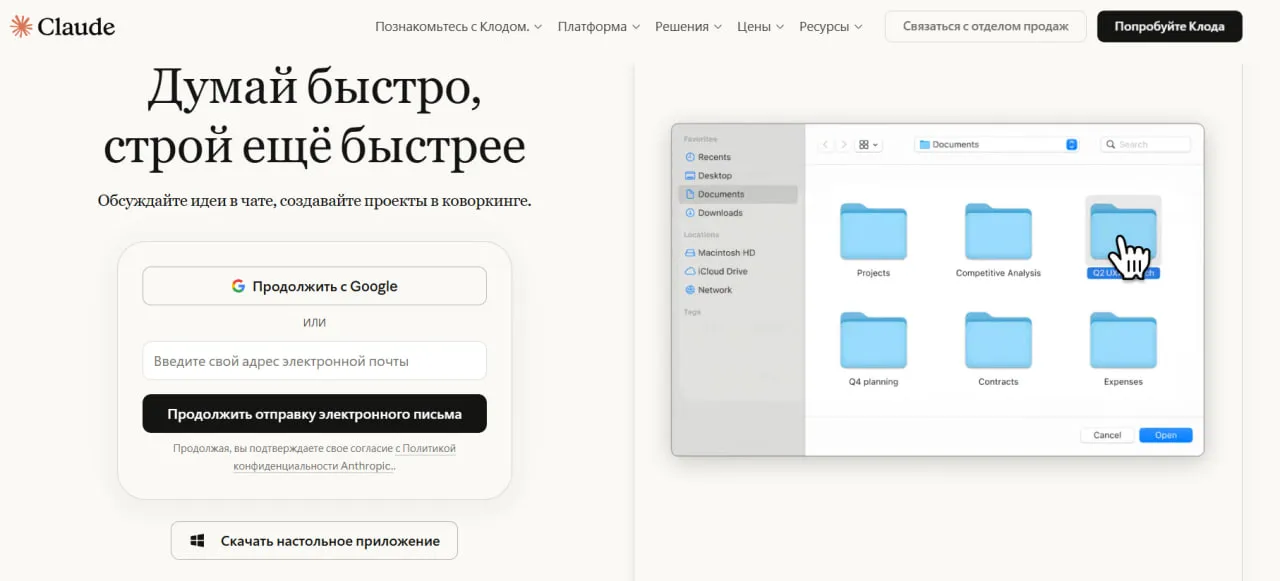This screenshot has width=1280, height=581.
Task: Open the icon view mode dropdown in the dialog
Action: 869,145
